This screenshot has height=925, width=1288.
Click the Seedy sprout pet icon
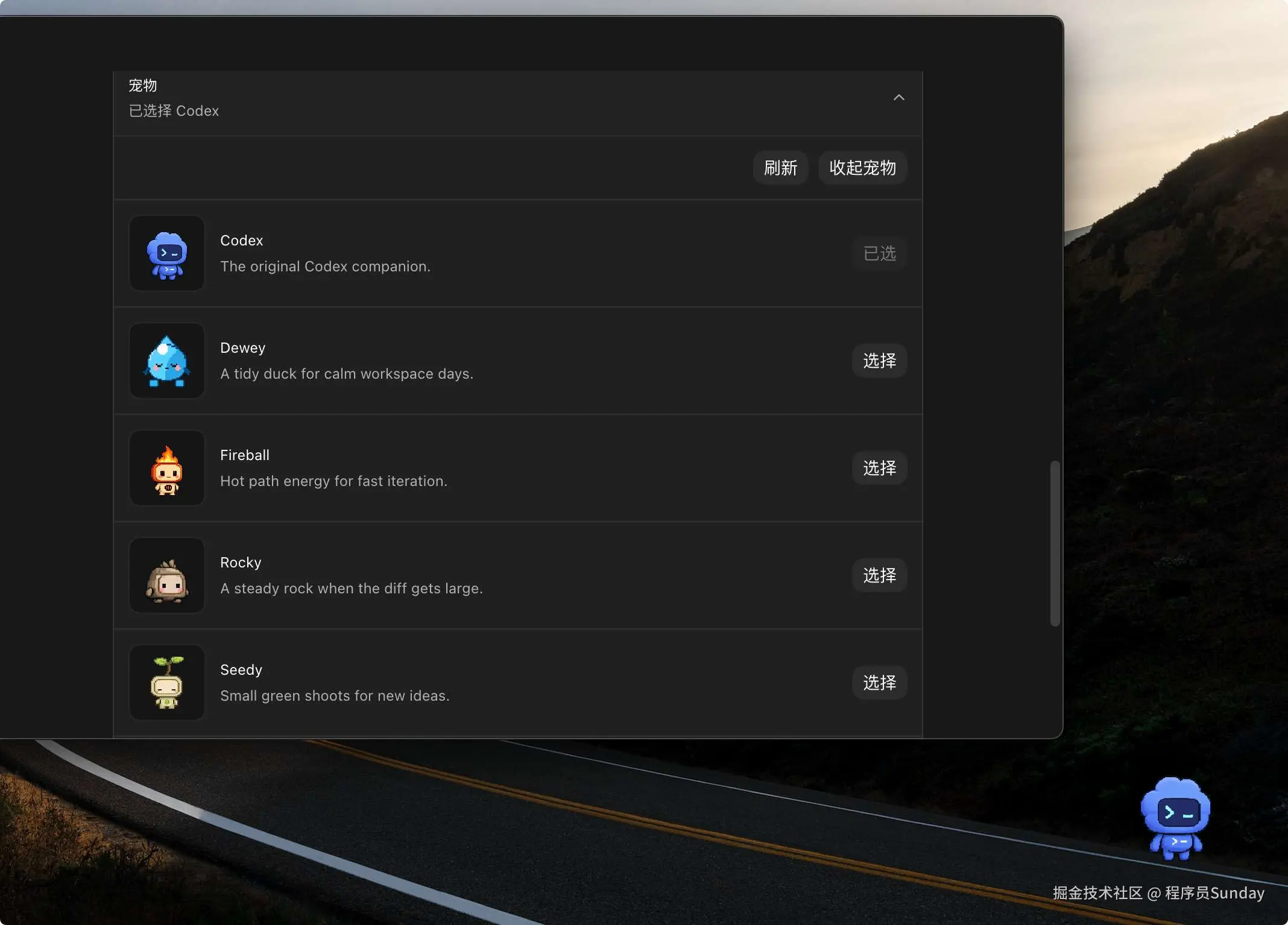pos(167,683)
